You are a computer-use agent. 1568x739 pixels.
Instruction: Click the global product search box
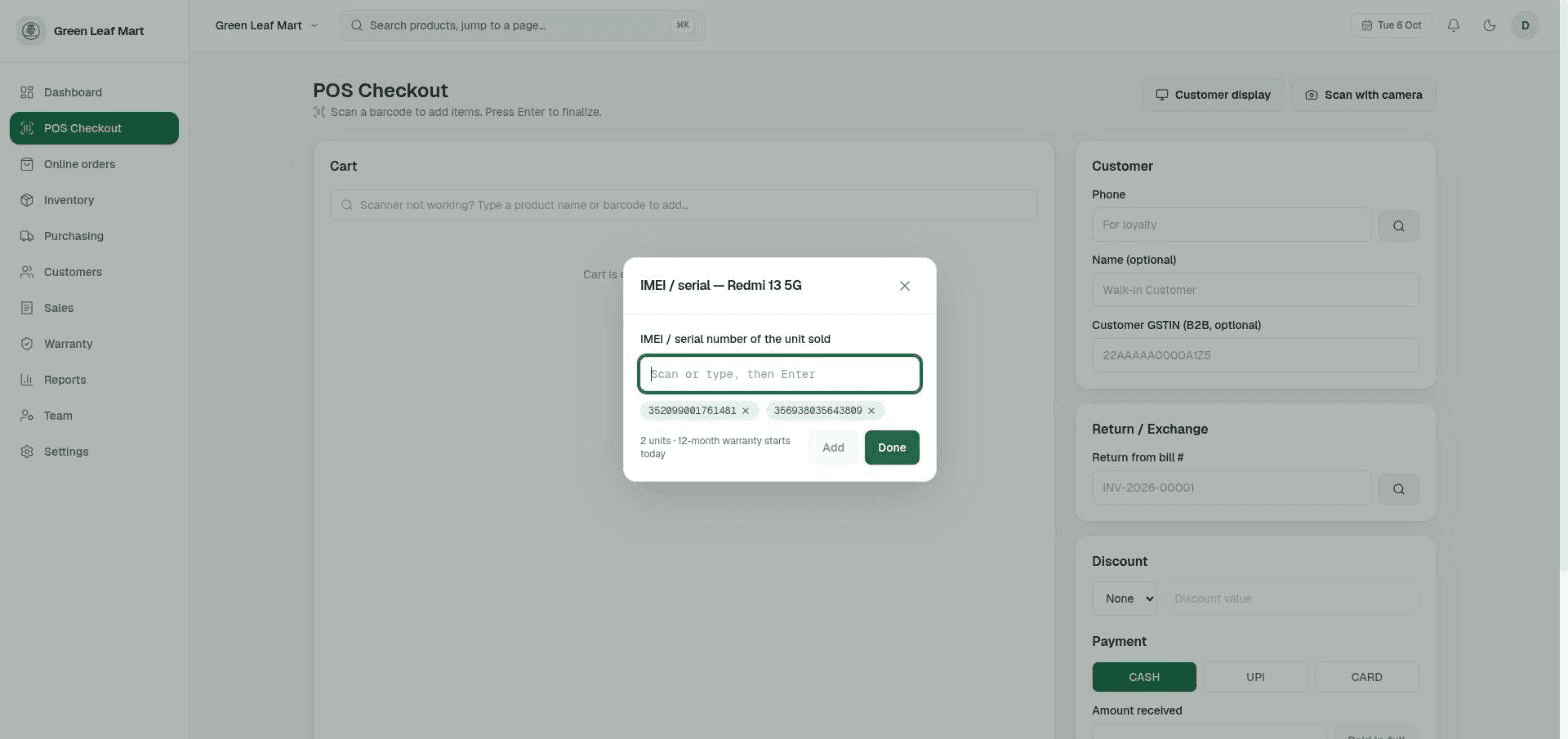pos(522,25)
